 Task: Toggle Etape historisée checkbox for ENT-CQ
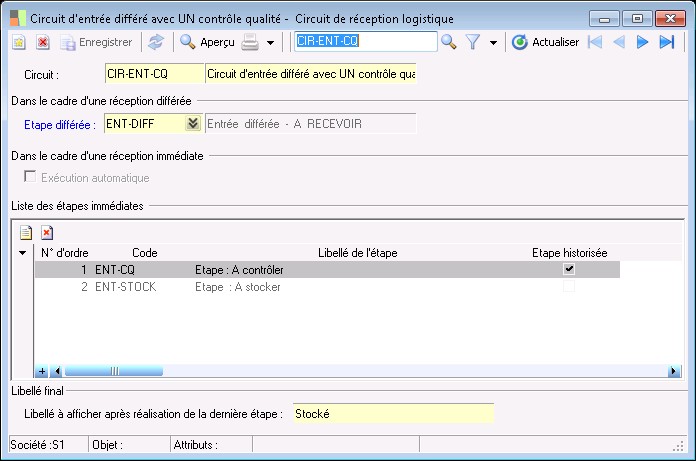pos(569,269)
